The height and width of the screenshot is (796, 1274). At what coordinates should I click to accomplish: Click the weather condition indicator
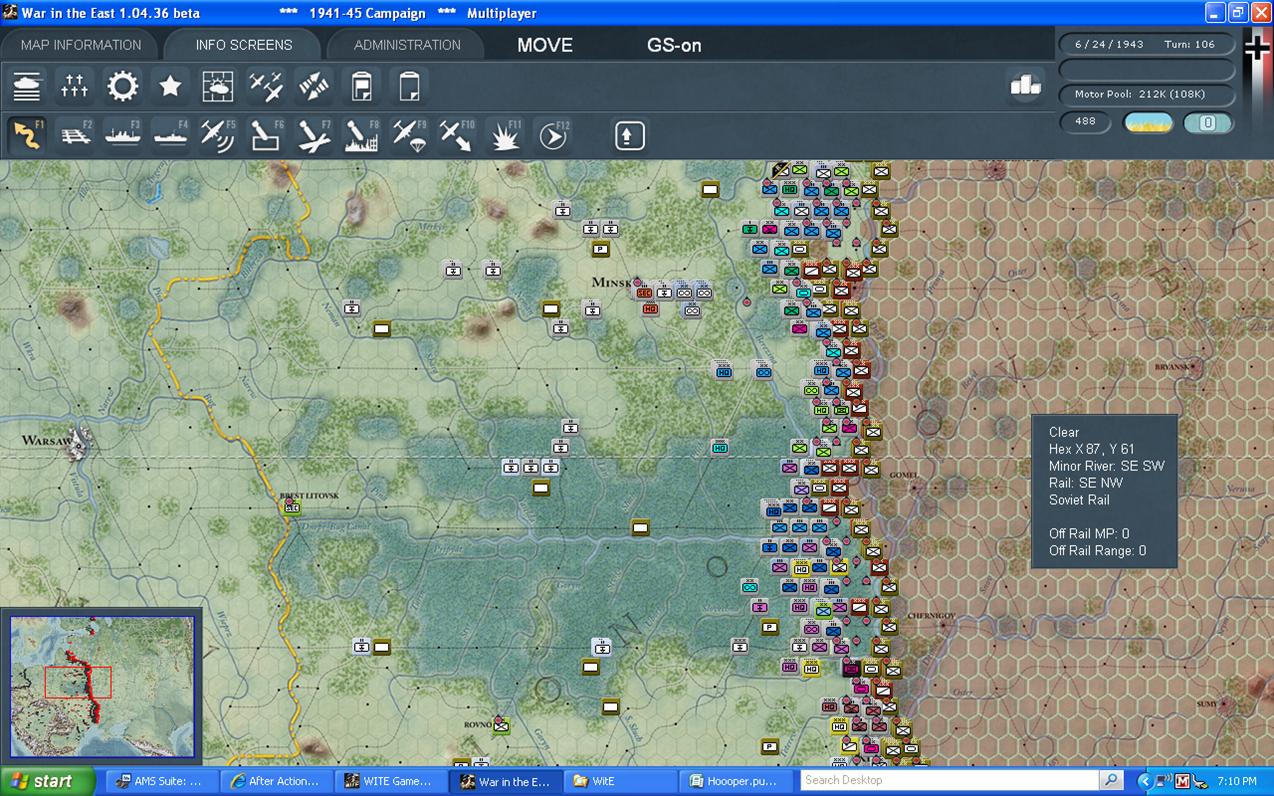[1149, 122]
